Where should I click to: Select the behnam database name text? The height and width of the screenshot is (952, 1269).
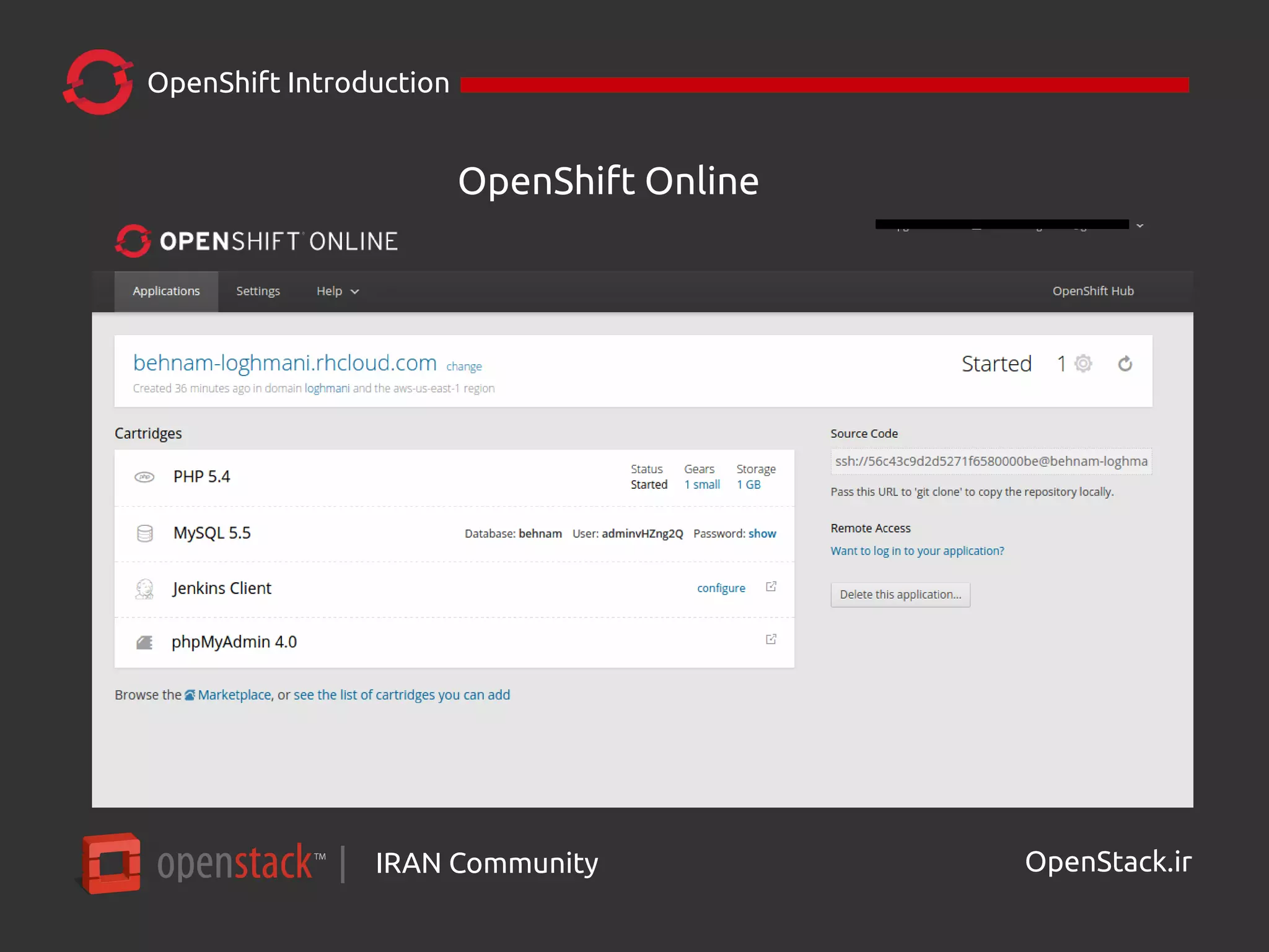[x=540, y=533]
